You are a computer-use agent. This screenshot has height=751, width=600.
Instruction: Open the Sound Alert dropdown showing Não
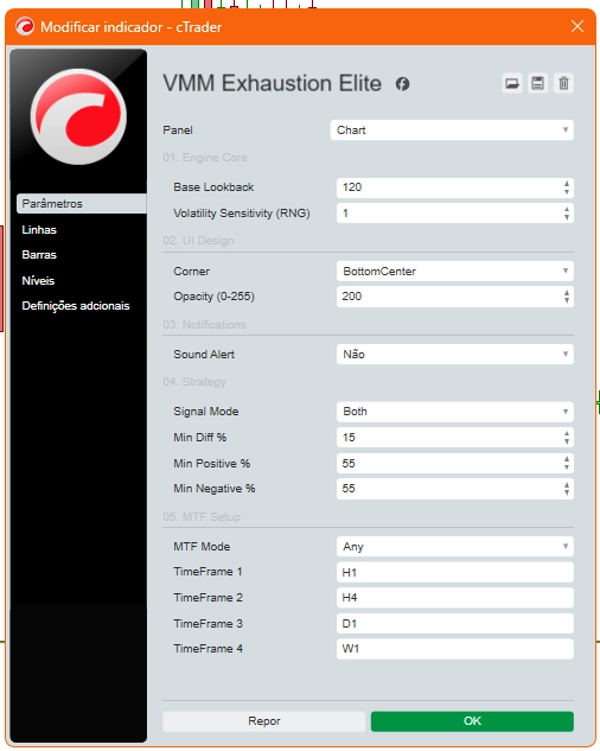coord(455,354)
